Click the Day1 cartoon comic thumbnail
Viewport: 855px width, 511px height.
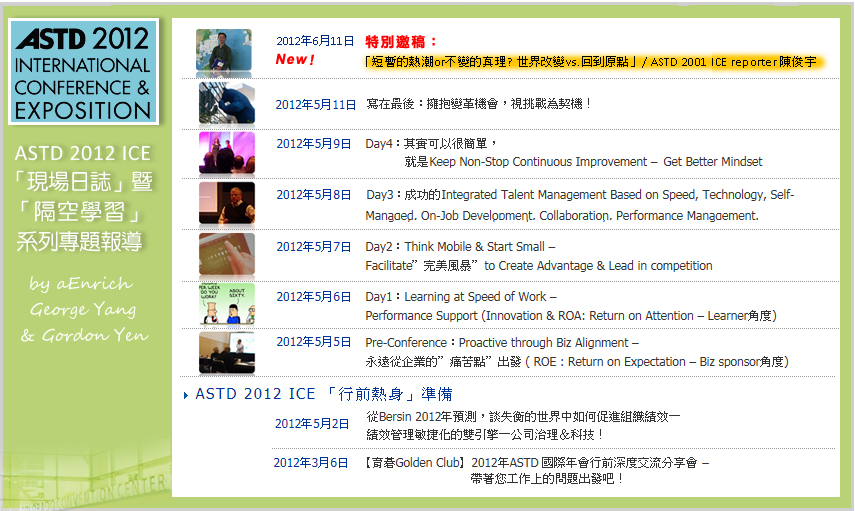[x=226, y=304]
